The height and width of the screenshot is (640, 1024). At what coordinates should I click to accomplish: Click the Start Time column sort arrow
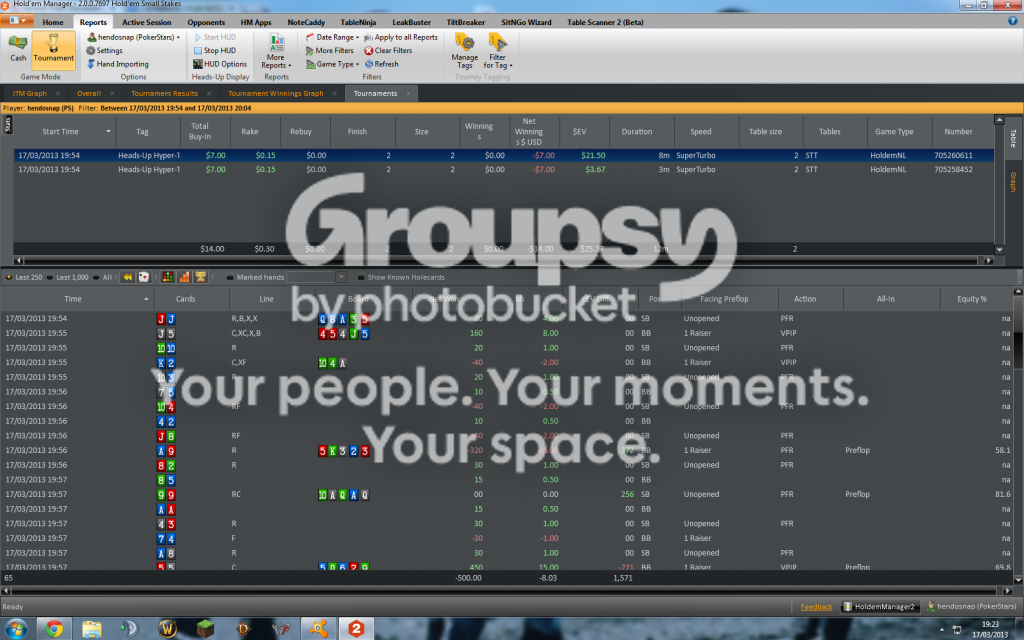[x=108, y=131]
